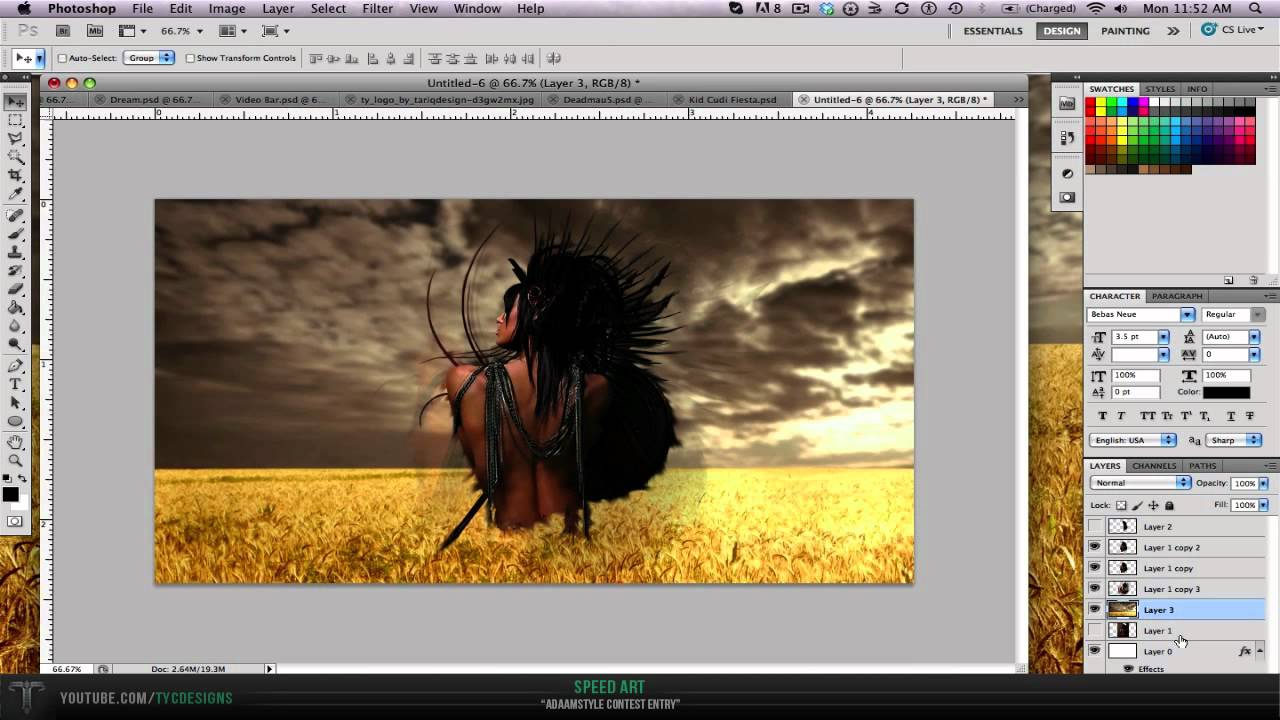This screenshot has width=1280, height=720.
Task: Select the Eyedropper tool
Action: pos(16,195)
